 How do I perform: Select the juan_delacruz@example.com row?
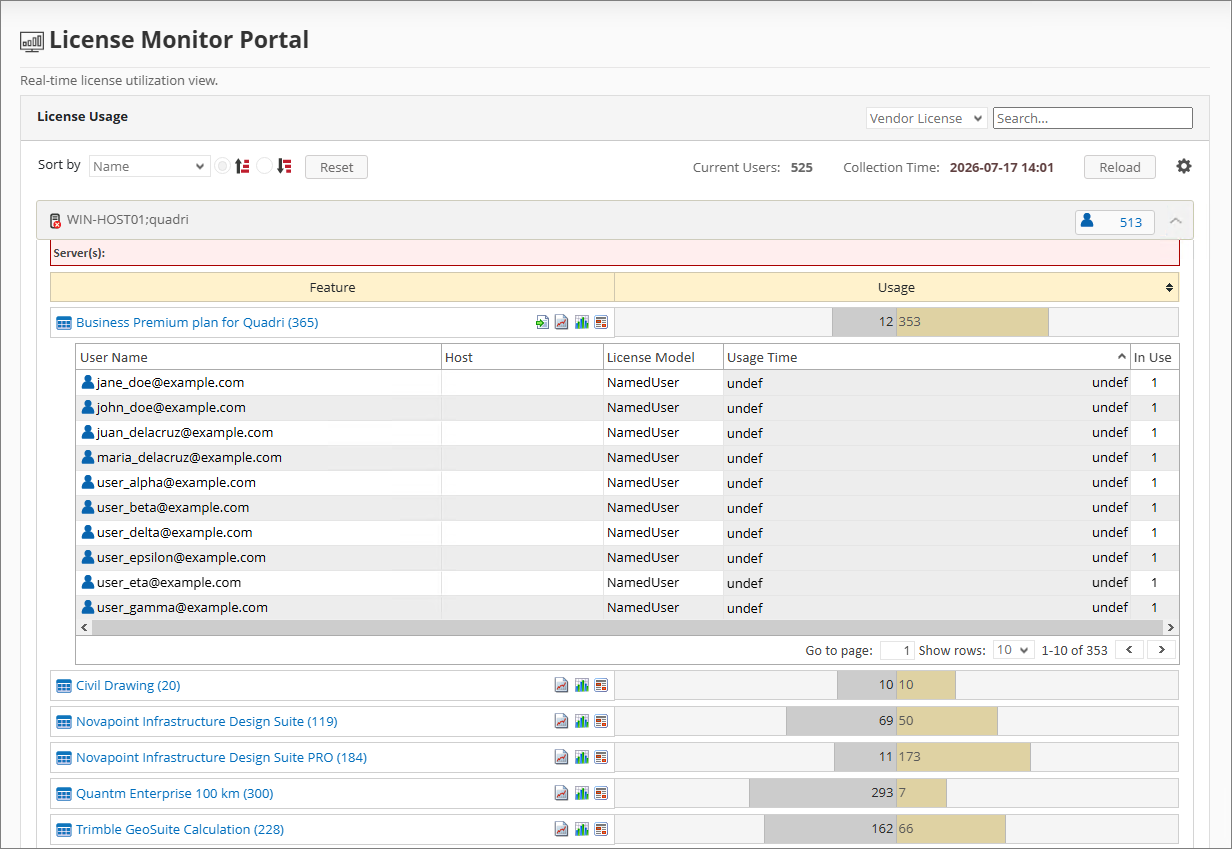pyautogui.click(x=627, y=432)
